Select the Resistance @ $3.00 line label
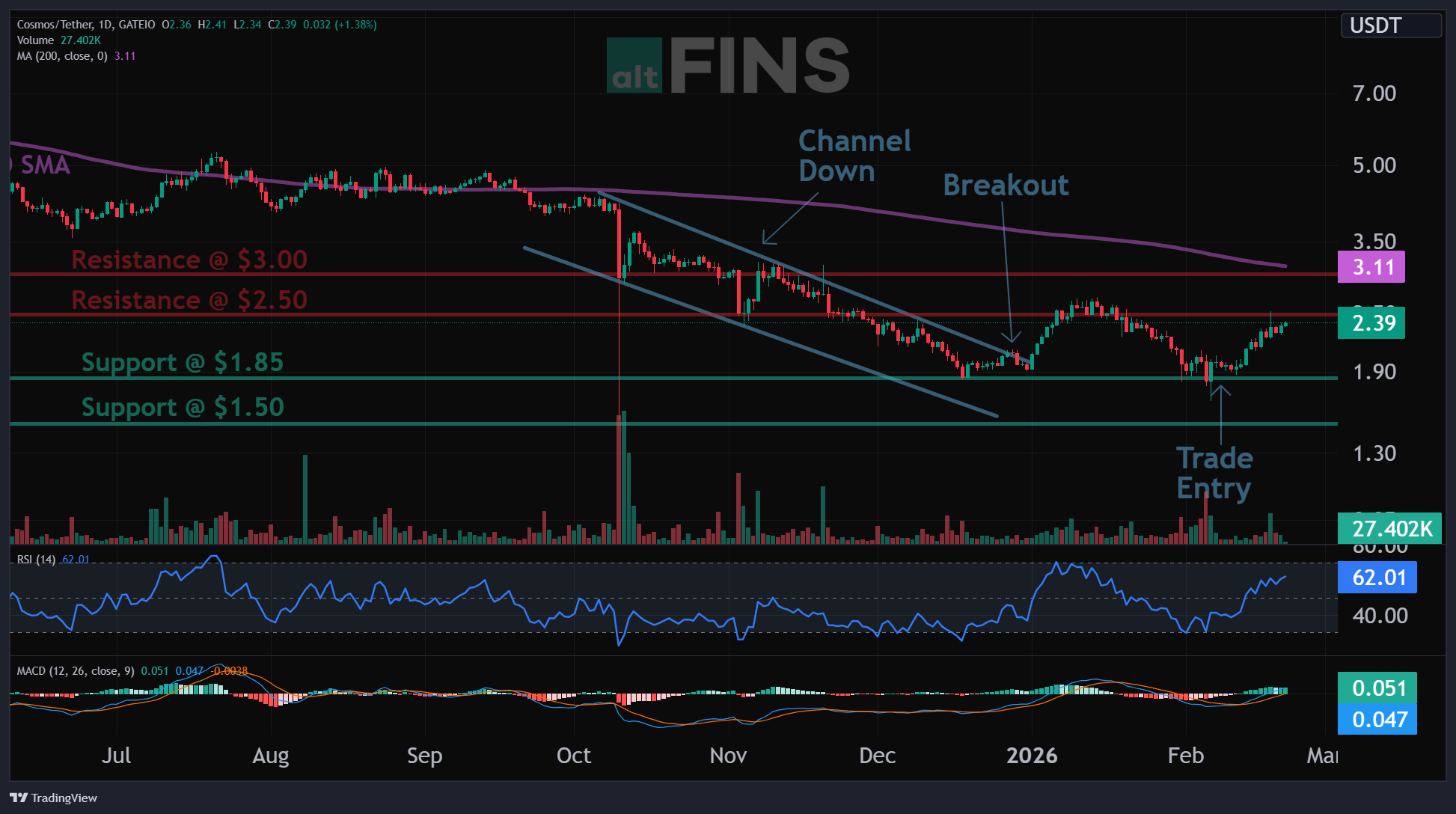The height and width of the screenshot is (814, 1456). [189, 260]
